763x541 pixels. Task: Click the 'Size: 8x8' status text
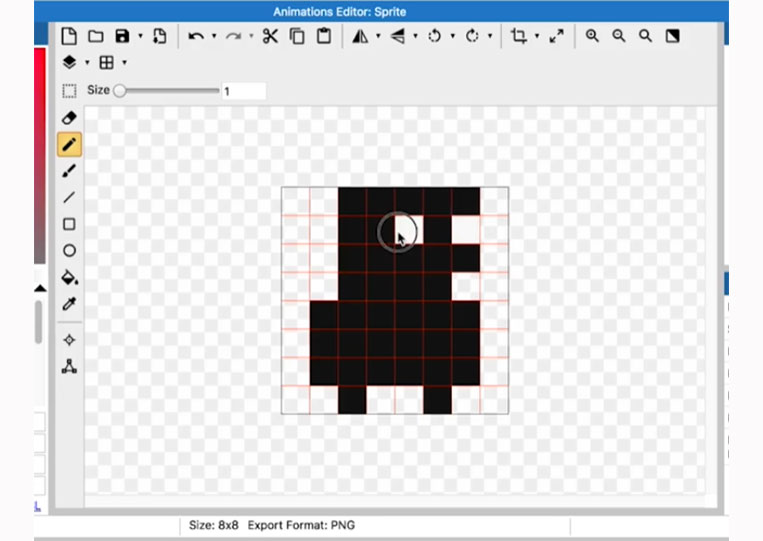pyautogui.click(x=214, y=525)
